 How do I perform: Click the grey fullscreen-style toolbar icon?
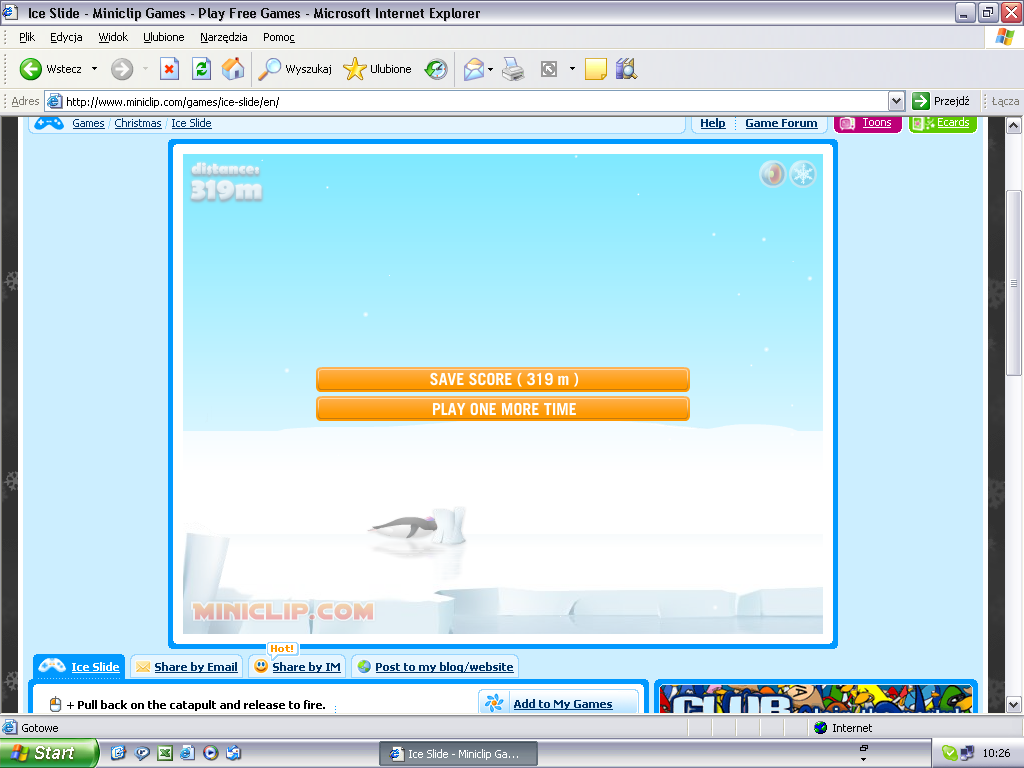tap(549, 69)
